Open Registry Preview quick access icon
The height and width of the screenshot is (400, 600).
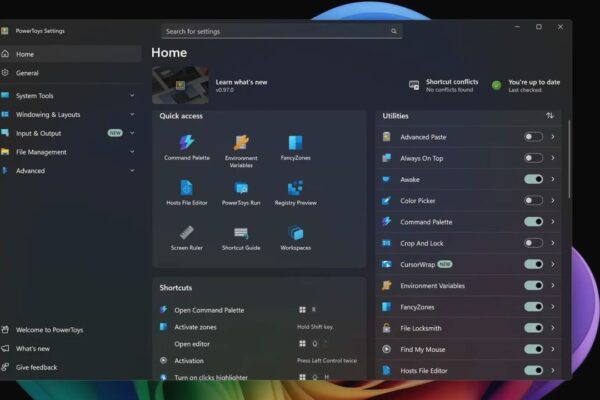(295, 192)
